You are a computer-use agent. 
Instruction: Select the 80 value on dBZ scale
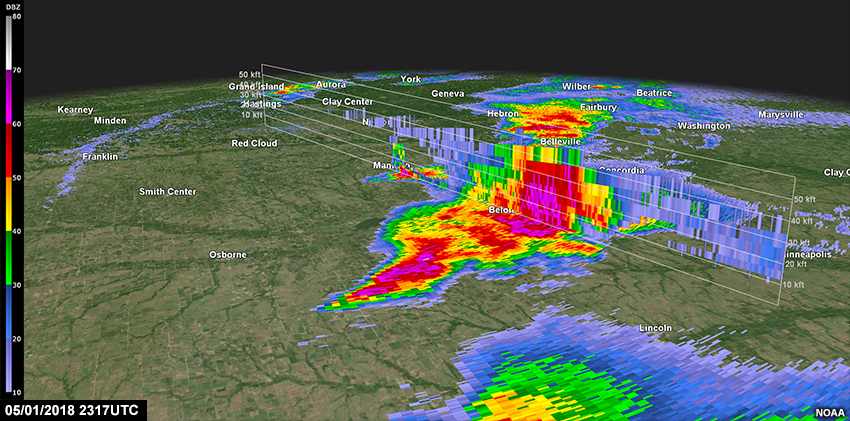tap(16, 16)
